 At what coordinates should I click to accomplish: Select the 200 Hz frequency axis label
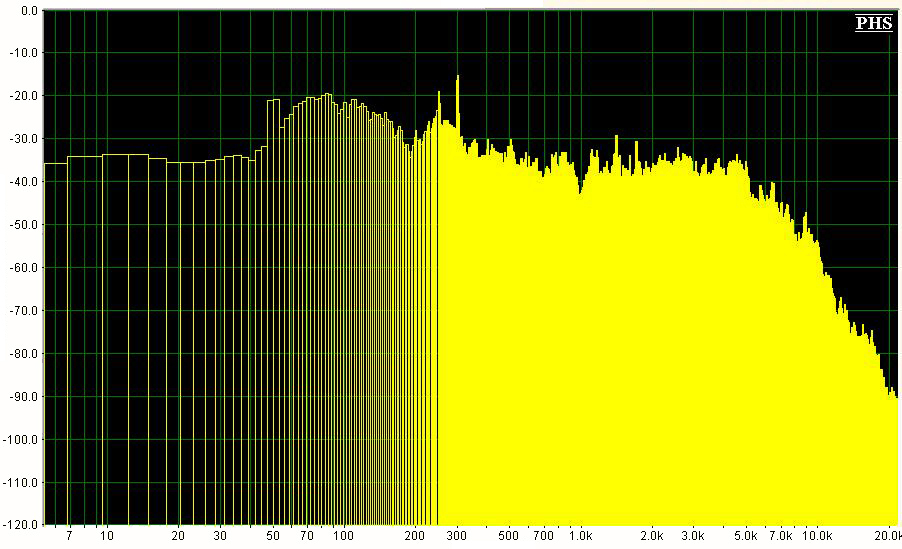pos(415,536)
